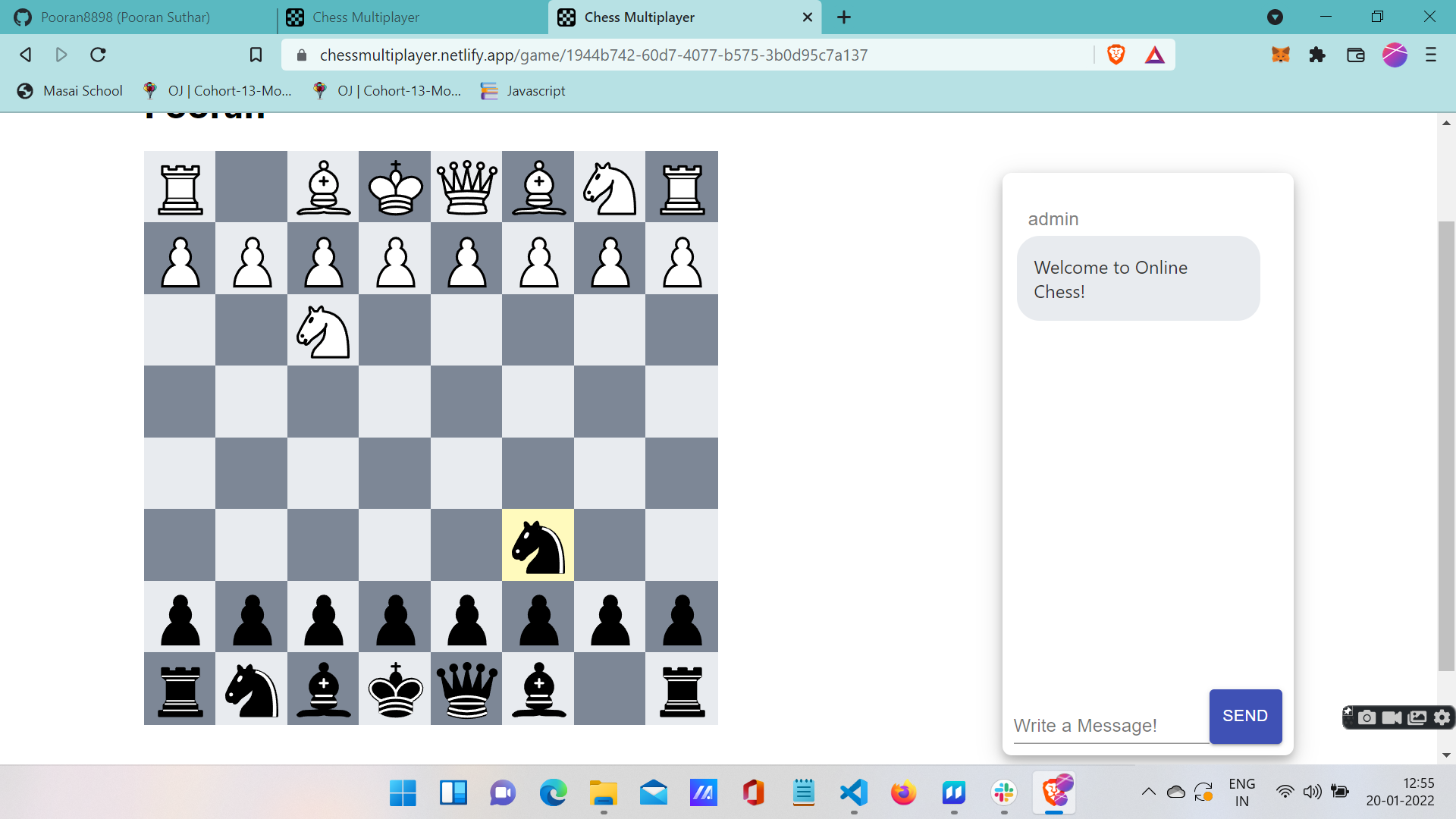This screenshot has width=1456, height=819.
Task: Bookmark this page with the bookmark icon
Action: pyautogui.click(x=256, y=55)
